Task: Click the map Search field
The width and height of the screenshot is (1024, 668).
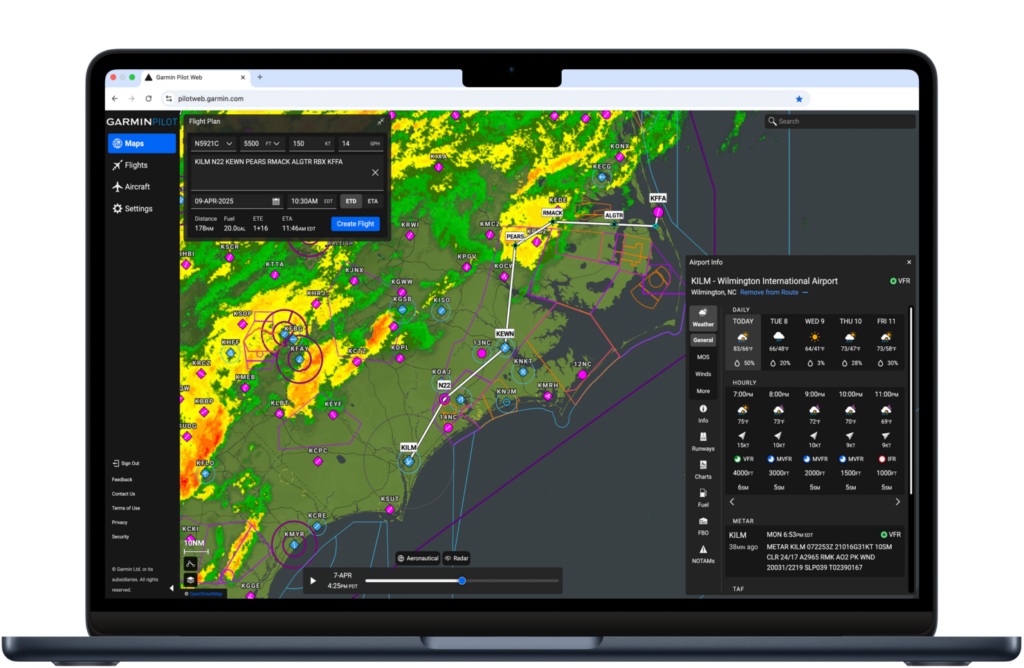Action: coord(840,121)
